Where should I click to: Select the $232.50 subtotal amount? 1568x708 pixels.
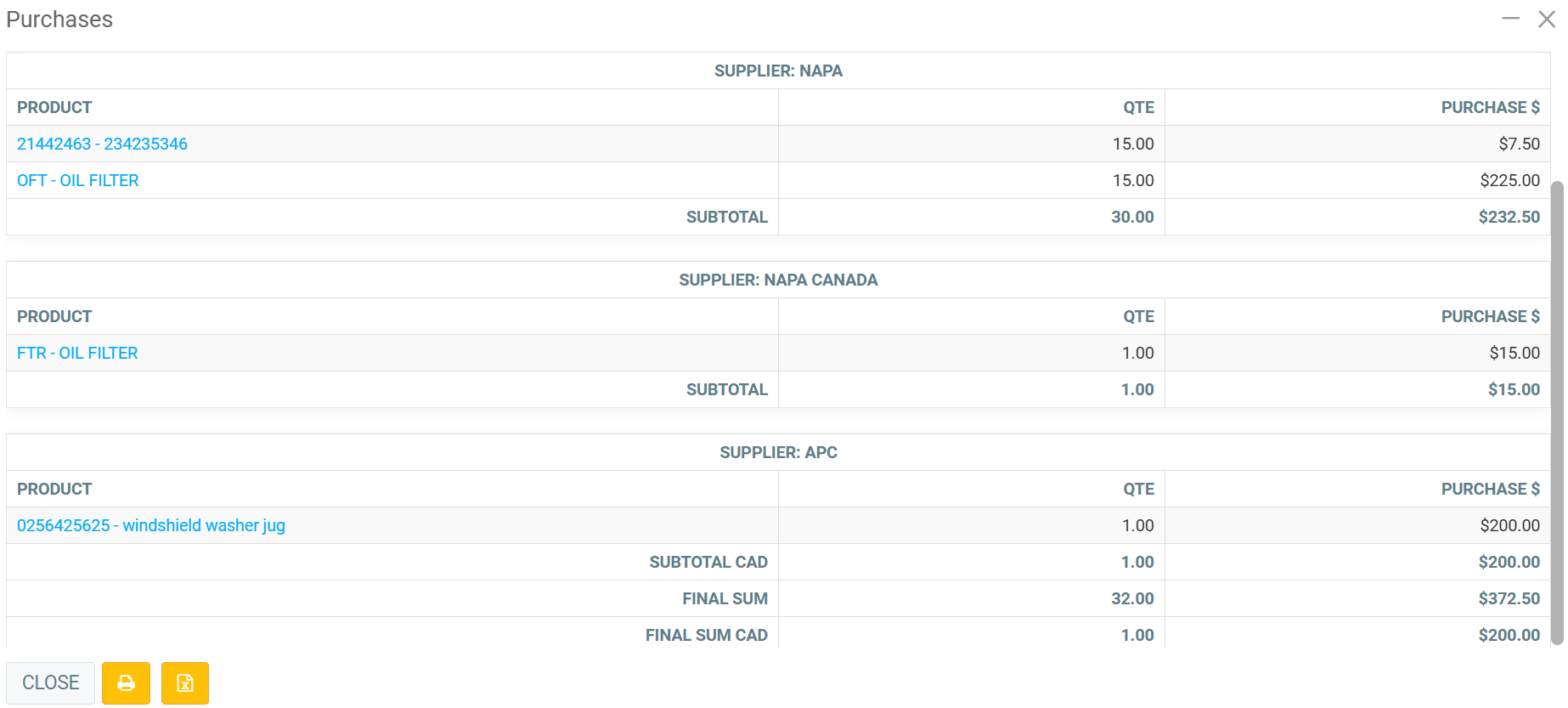pos(1509,217)
